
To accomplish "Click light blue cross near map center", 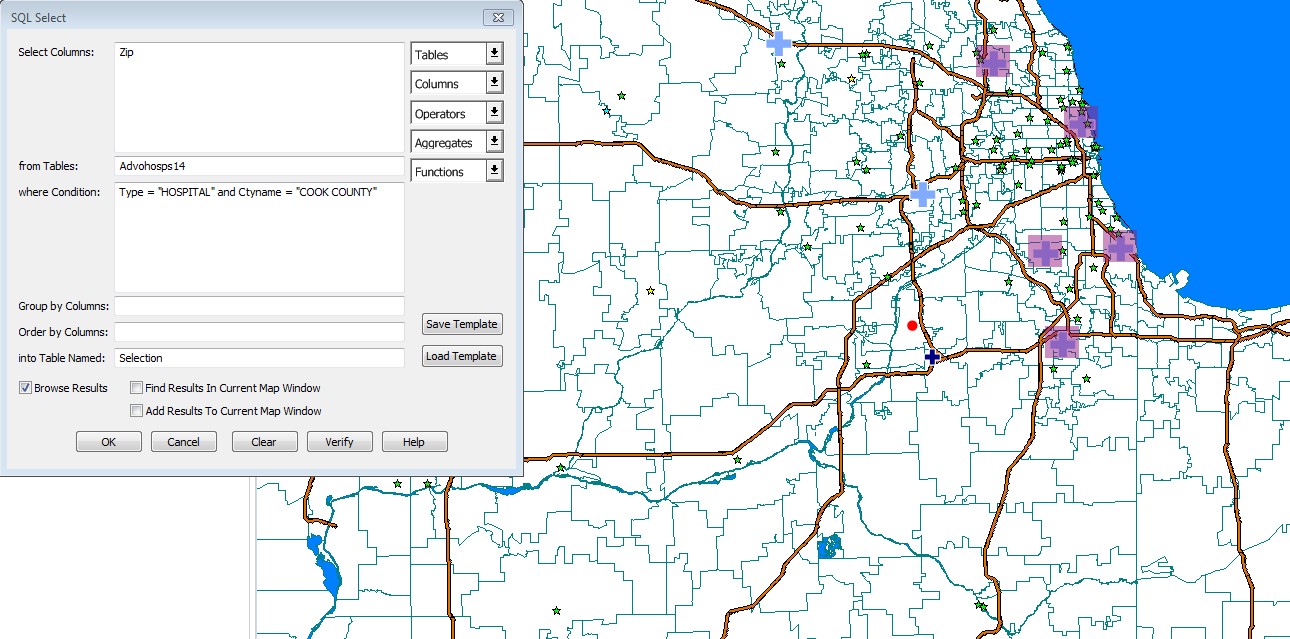I will click(922, 195).
